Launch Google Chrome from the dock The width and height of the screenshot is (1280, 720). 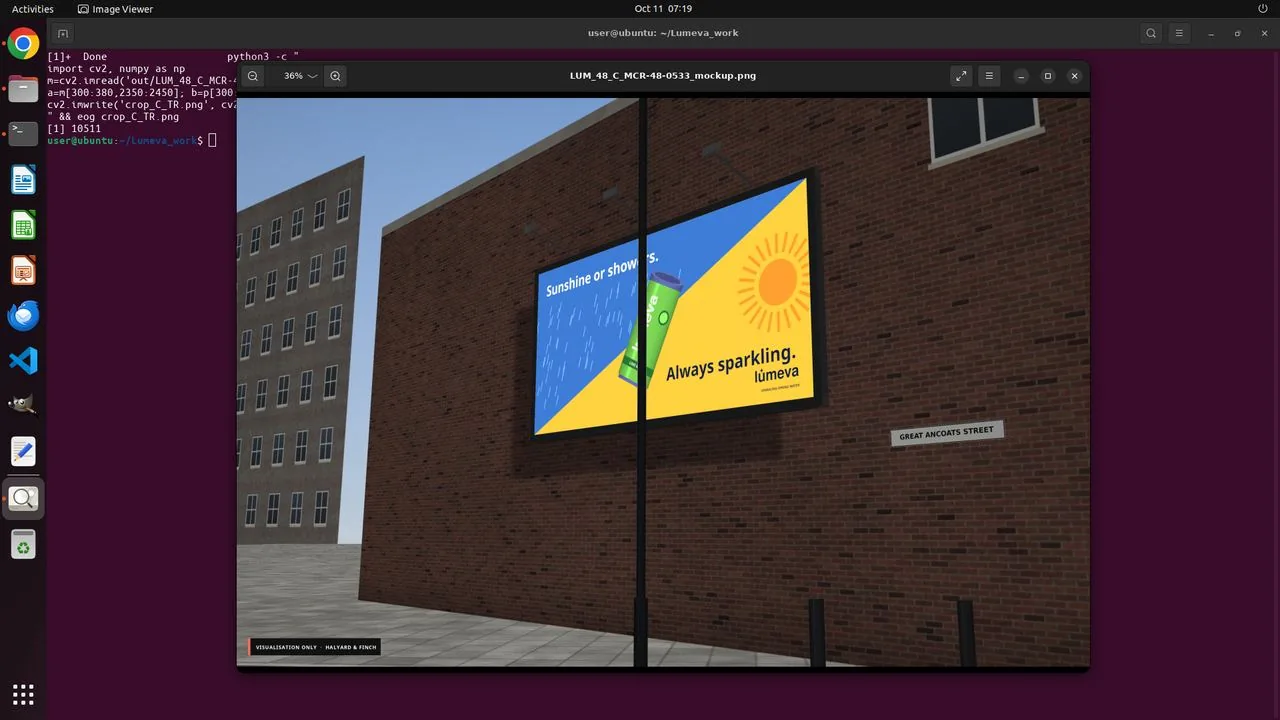pos(23,43)
